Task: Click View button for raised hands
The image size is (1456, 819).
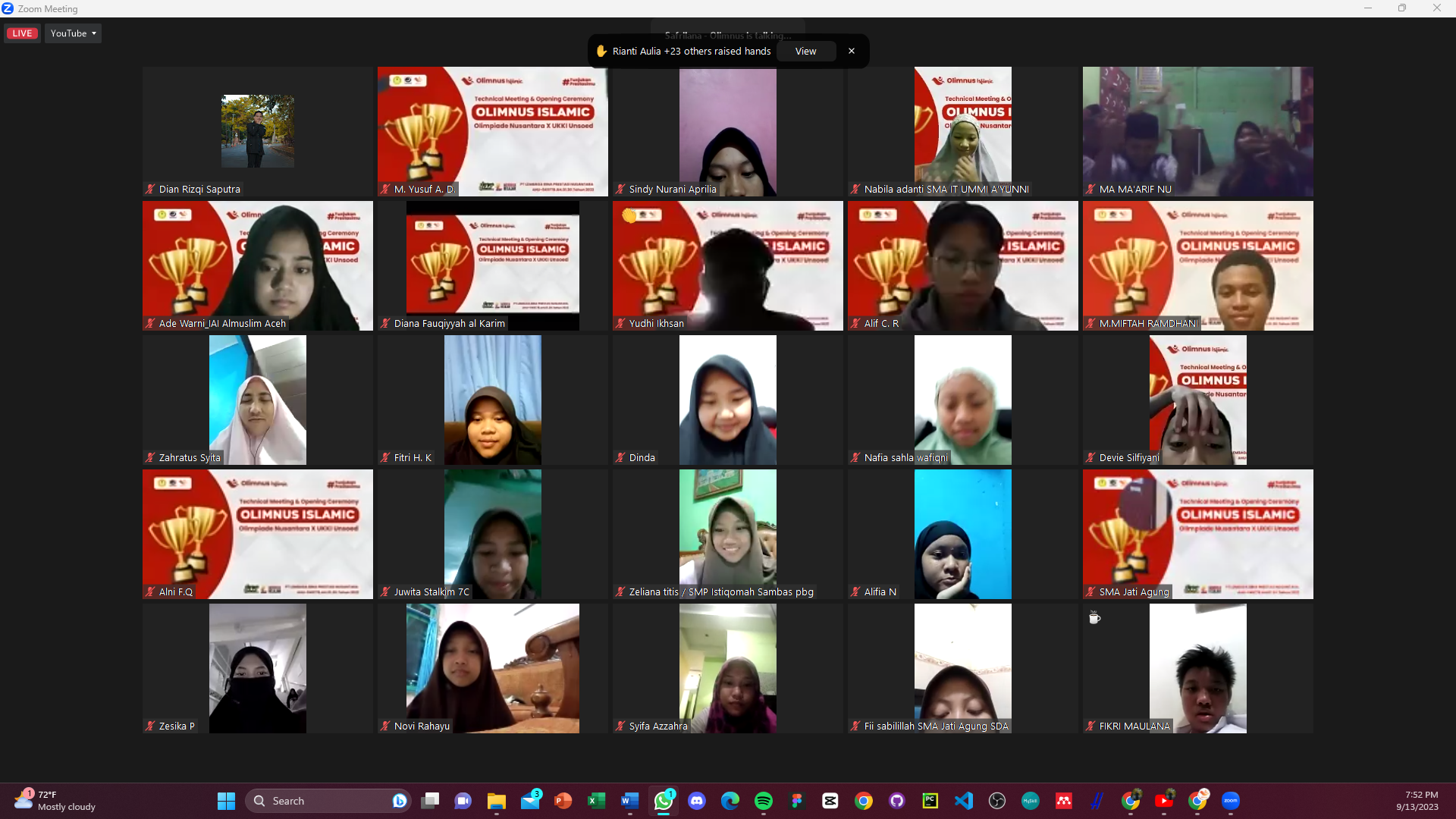Action: (x=805, y=51)
